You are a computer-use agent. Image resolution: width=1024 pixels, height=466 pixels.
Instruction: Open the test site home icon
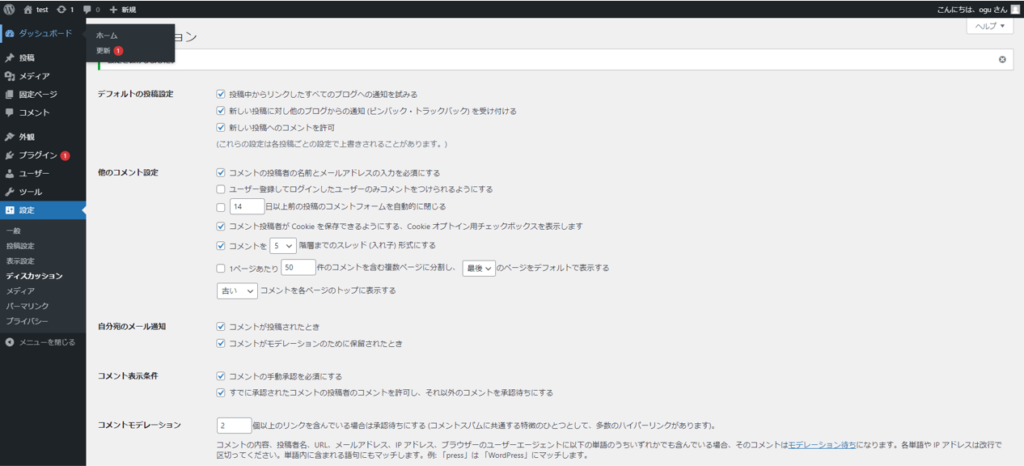[x=27, y=10]
